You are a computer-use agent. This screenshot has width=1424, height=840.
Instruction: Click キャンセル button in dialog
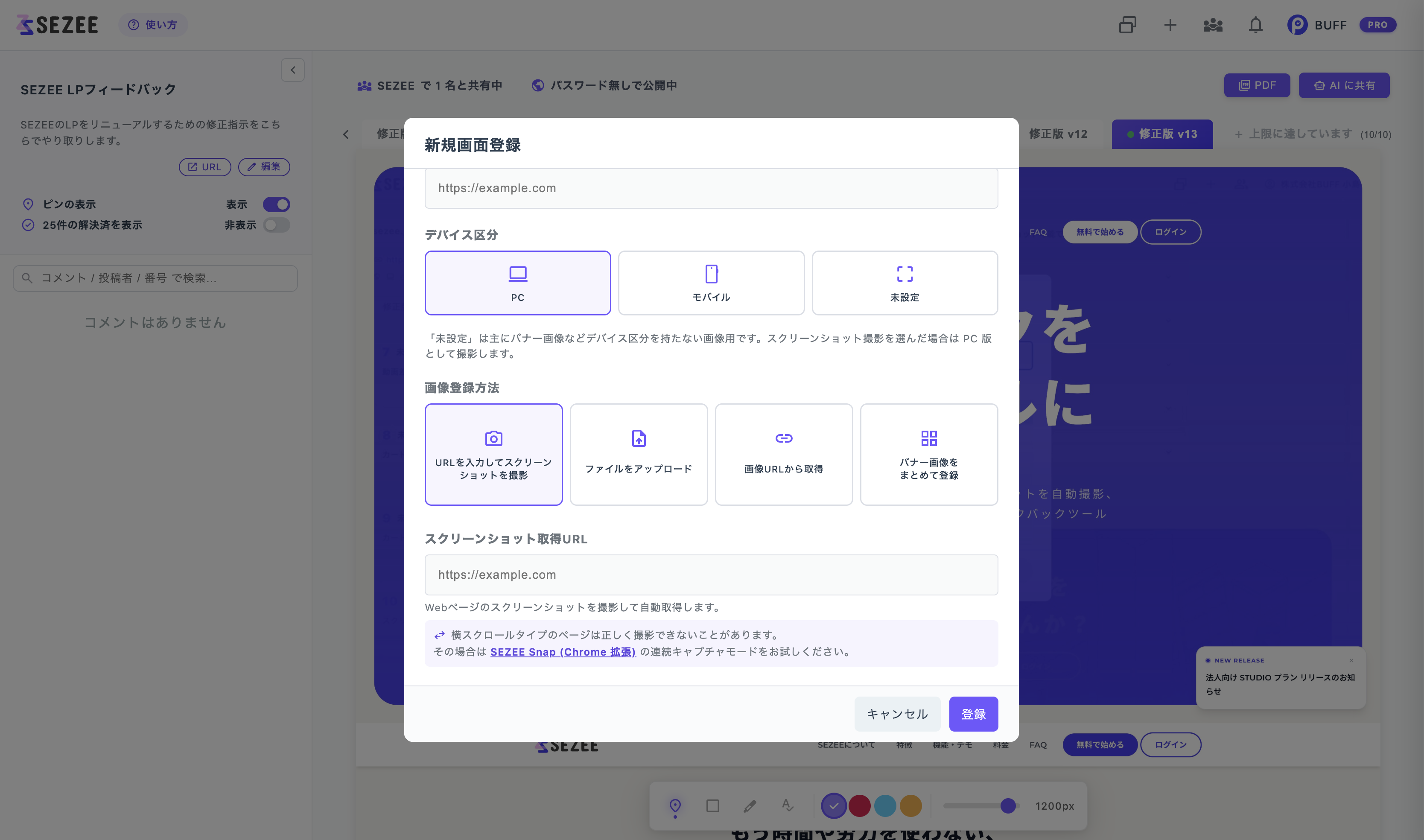897,714
